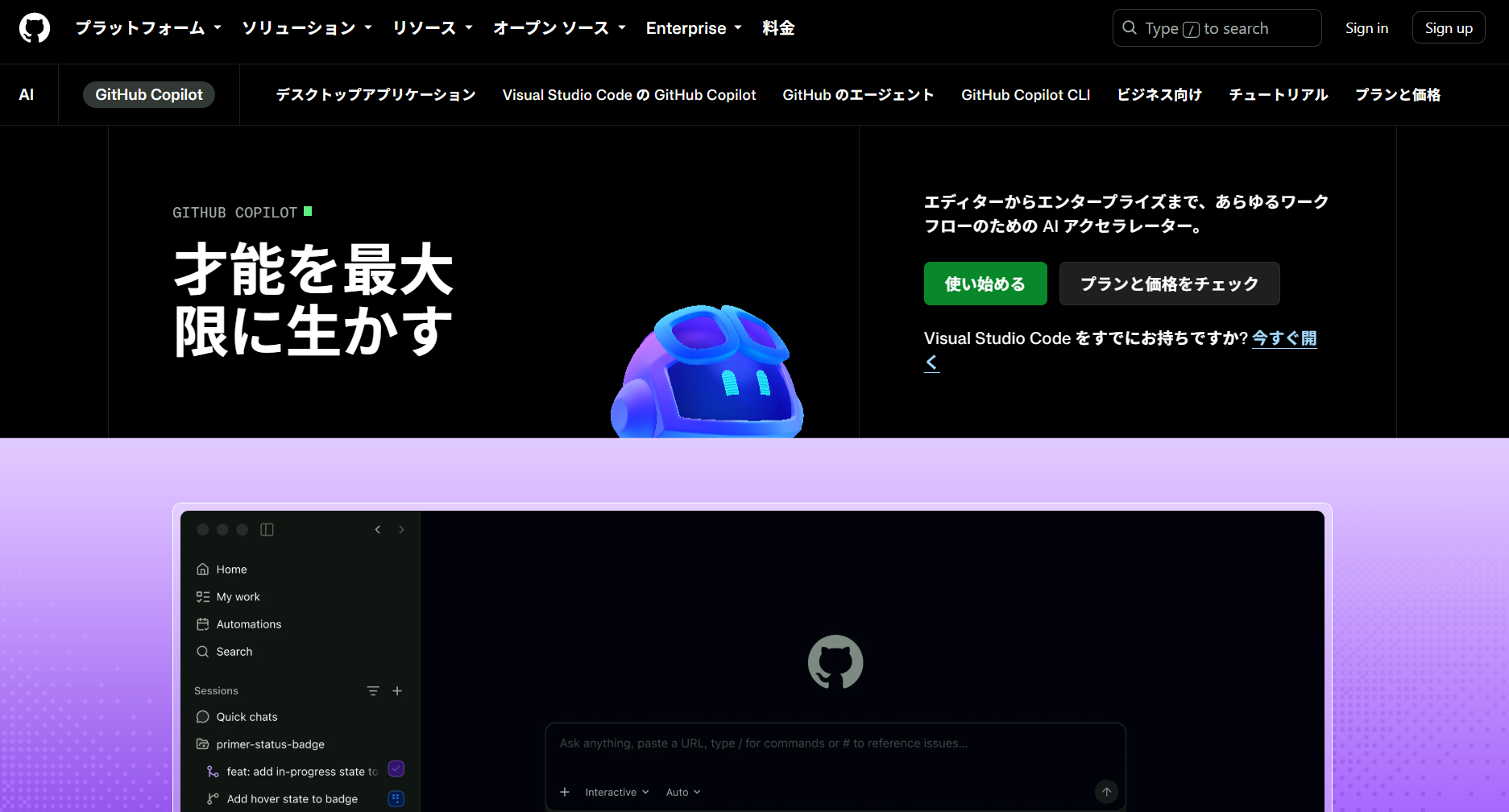
Task: Click the send arrow button in prompt box
Action: 1107,792
